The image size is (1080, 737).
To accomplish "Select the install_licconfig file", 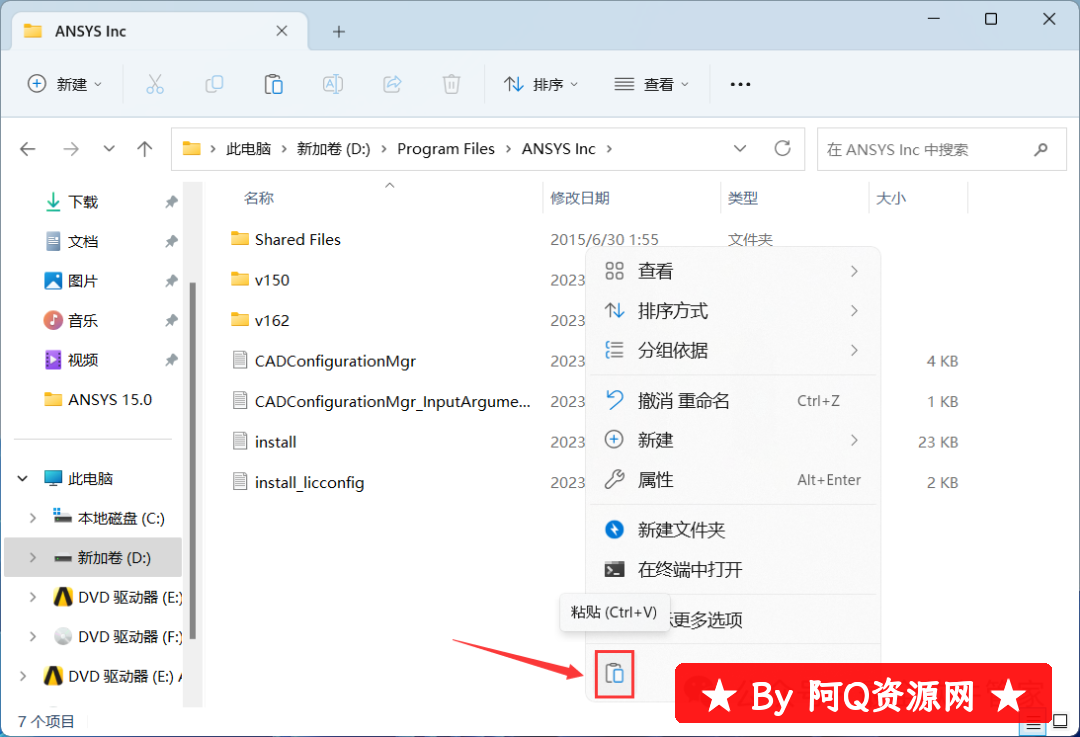I will coord(309,482).
